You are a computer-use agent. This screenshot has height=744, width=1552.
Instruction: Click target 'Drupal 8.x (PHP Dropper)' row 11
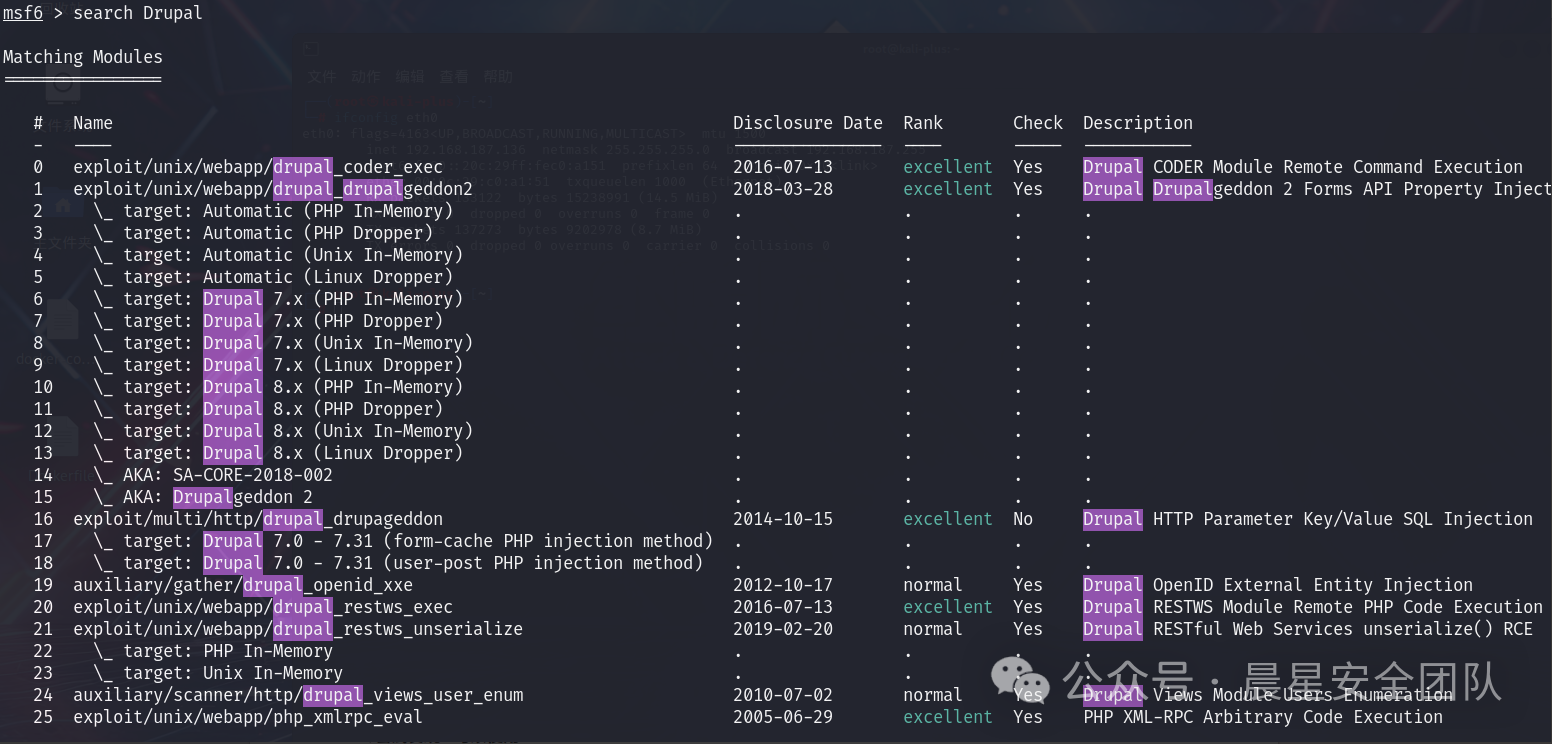(268, 409)
